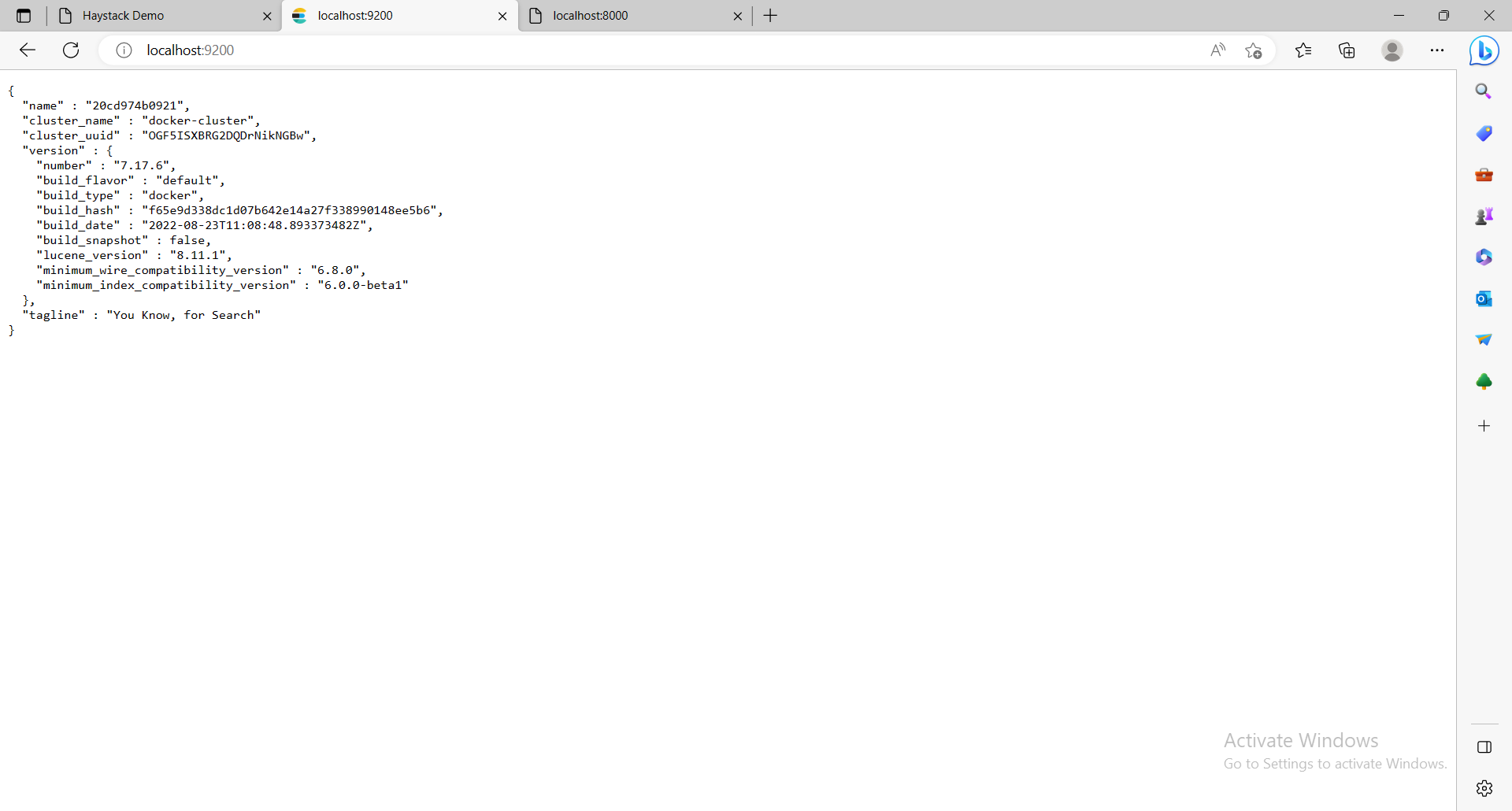1512x811 pixels.
Task: Open Collections panel
Action: (x=1347, y=50)
